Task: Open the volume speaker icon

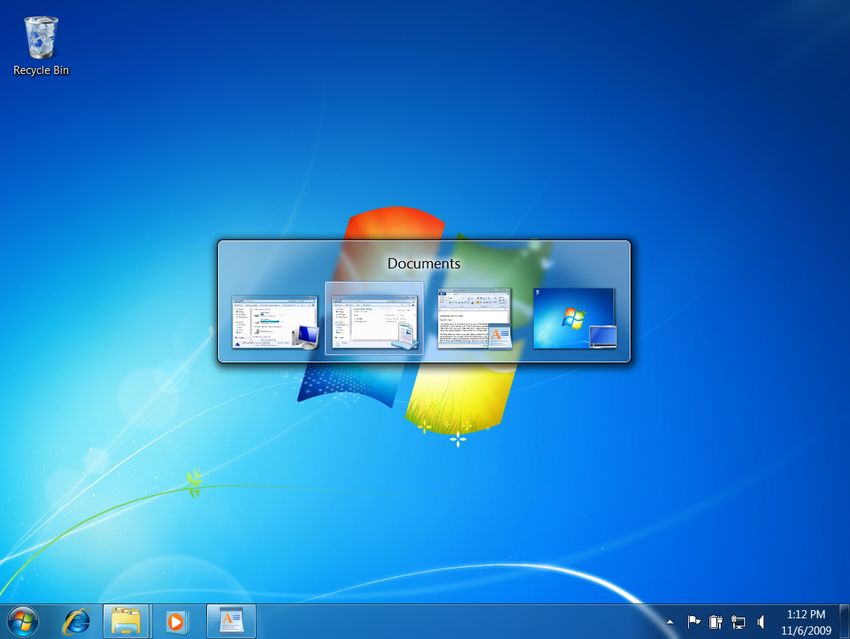Action: (761, 622)
